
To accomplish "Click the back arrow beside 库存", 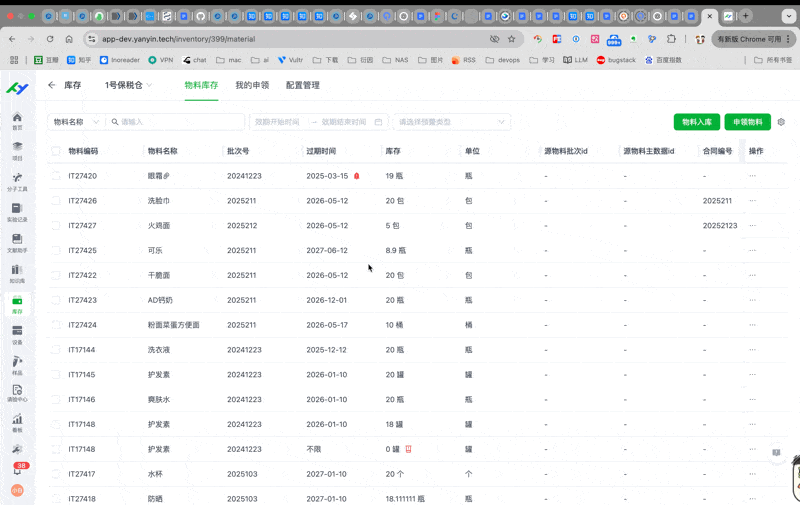I will coord(52,86).
